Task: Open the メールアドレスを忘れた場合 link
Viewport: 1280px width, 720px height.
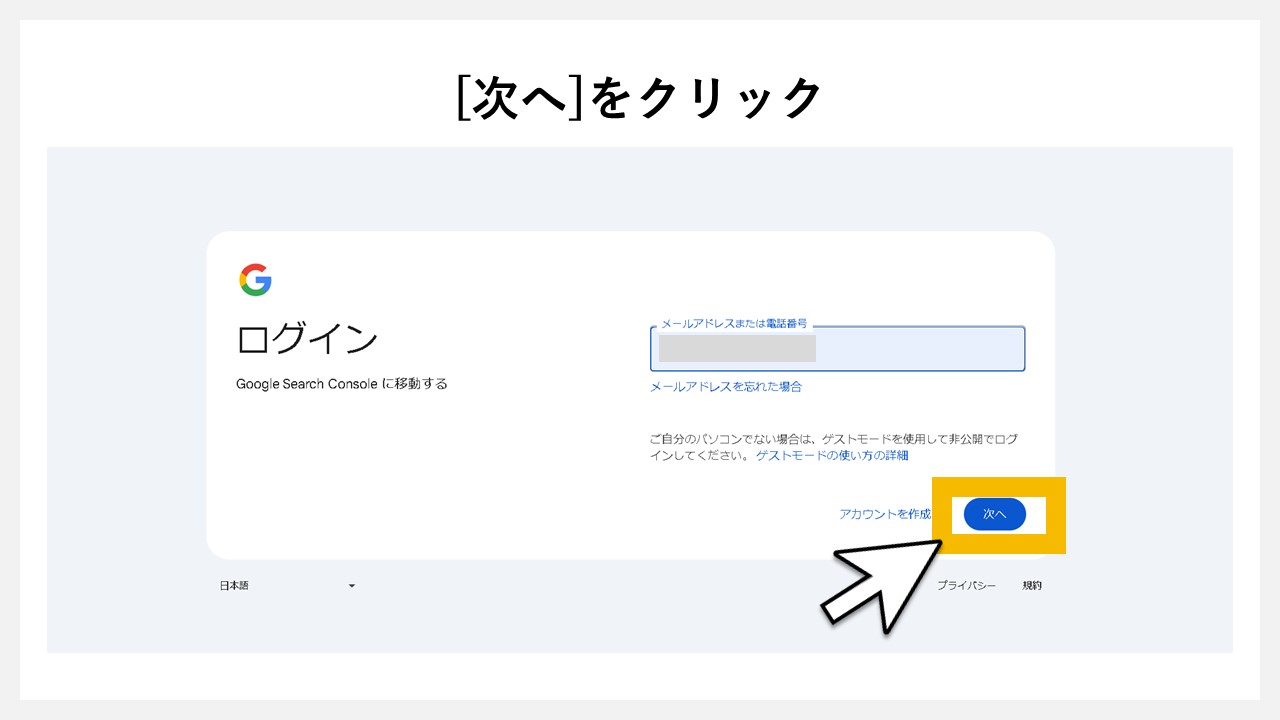Action: [725, 387]
